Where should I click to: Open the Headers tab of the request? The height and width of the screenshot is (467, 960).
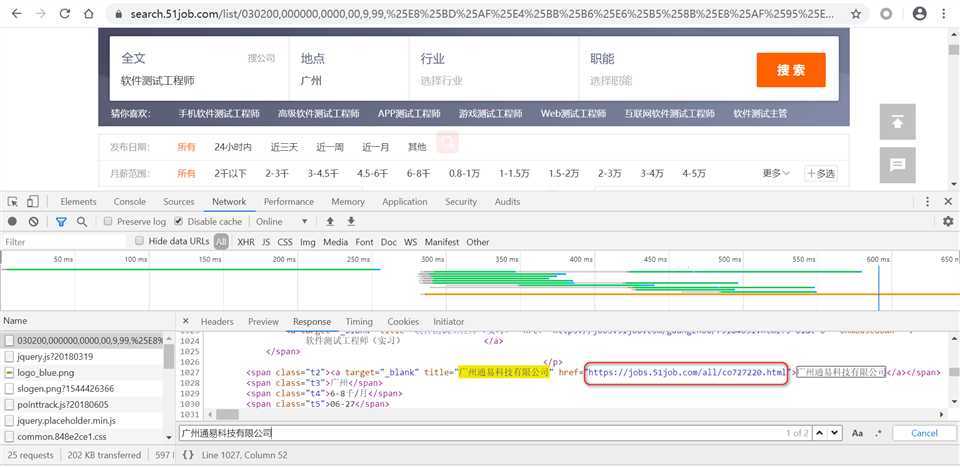[217, 321]
